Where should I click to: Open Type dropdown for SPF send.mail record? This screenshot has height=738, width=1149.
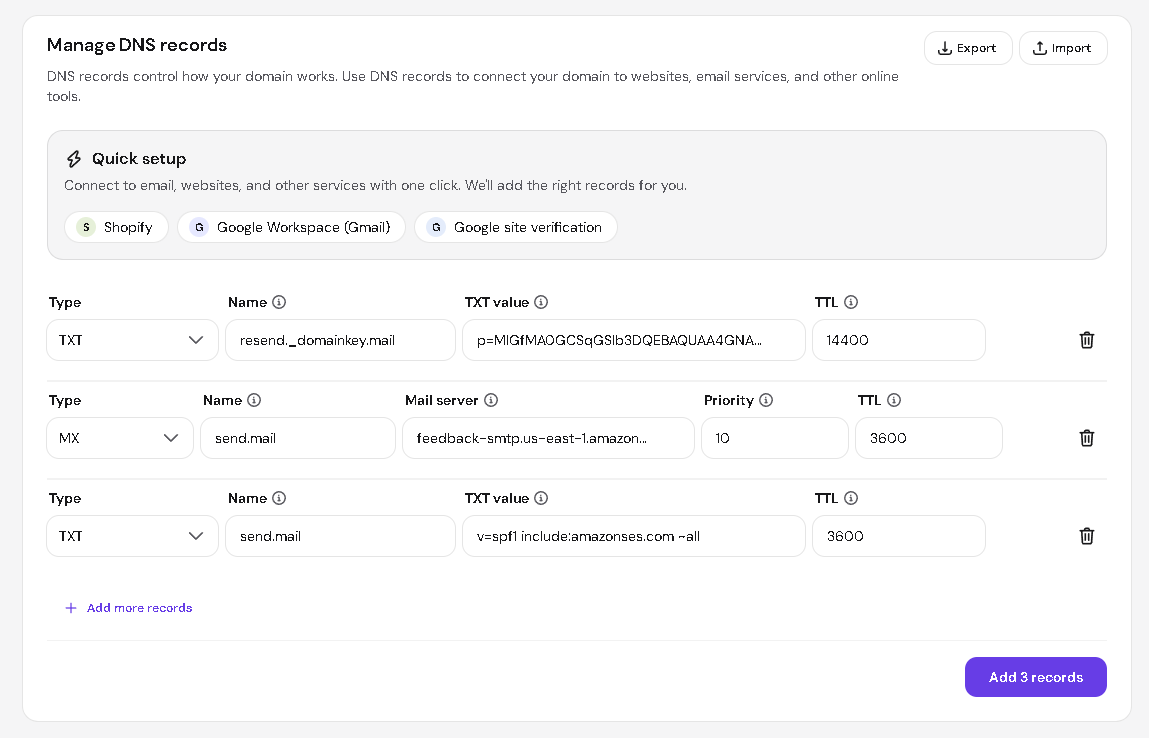tap(133, 536)
